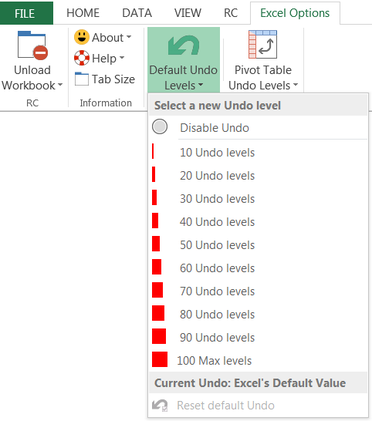Choose 20 Undo levels
The image size is (372, 421).
coord(258,175)
